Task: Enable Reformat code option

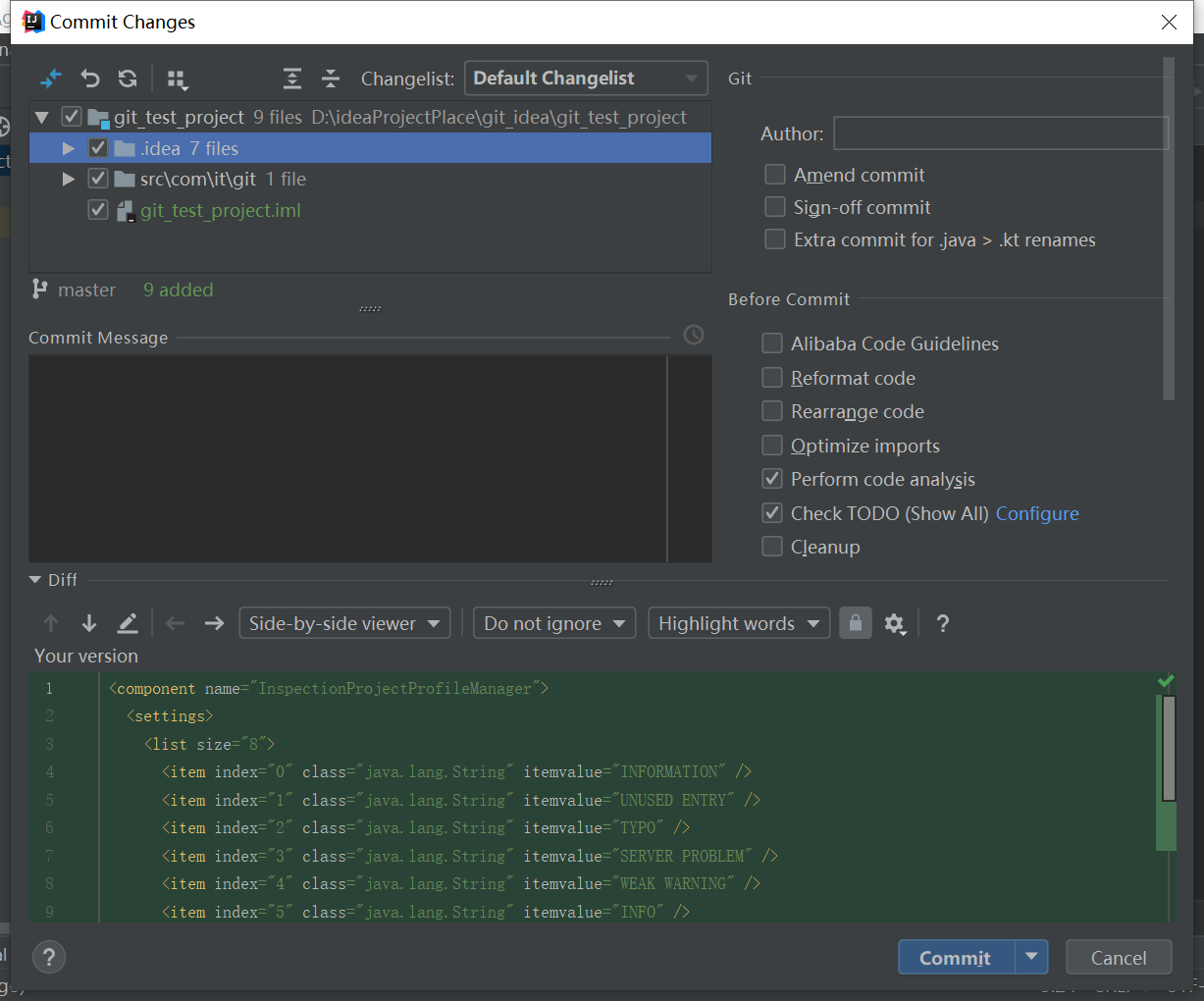Action: tap(772, 378)
